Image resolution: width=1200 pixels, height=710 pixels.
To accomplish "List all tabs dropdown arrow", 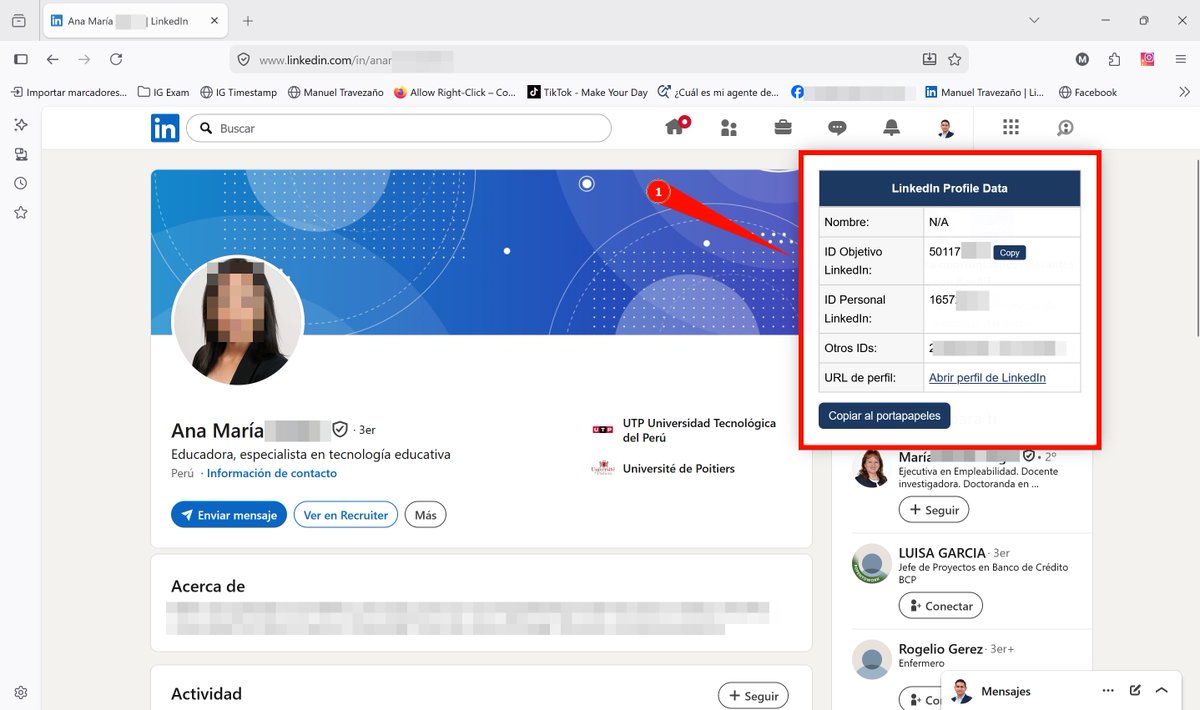I will coord(1034,20).
